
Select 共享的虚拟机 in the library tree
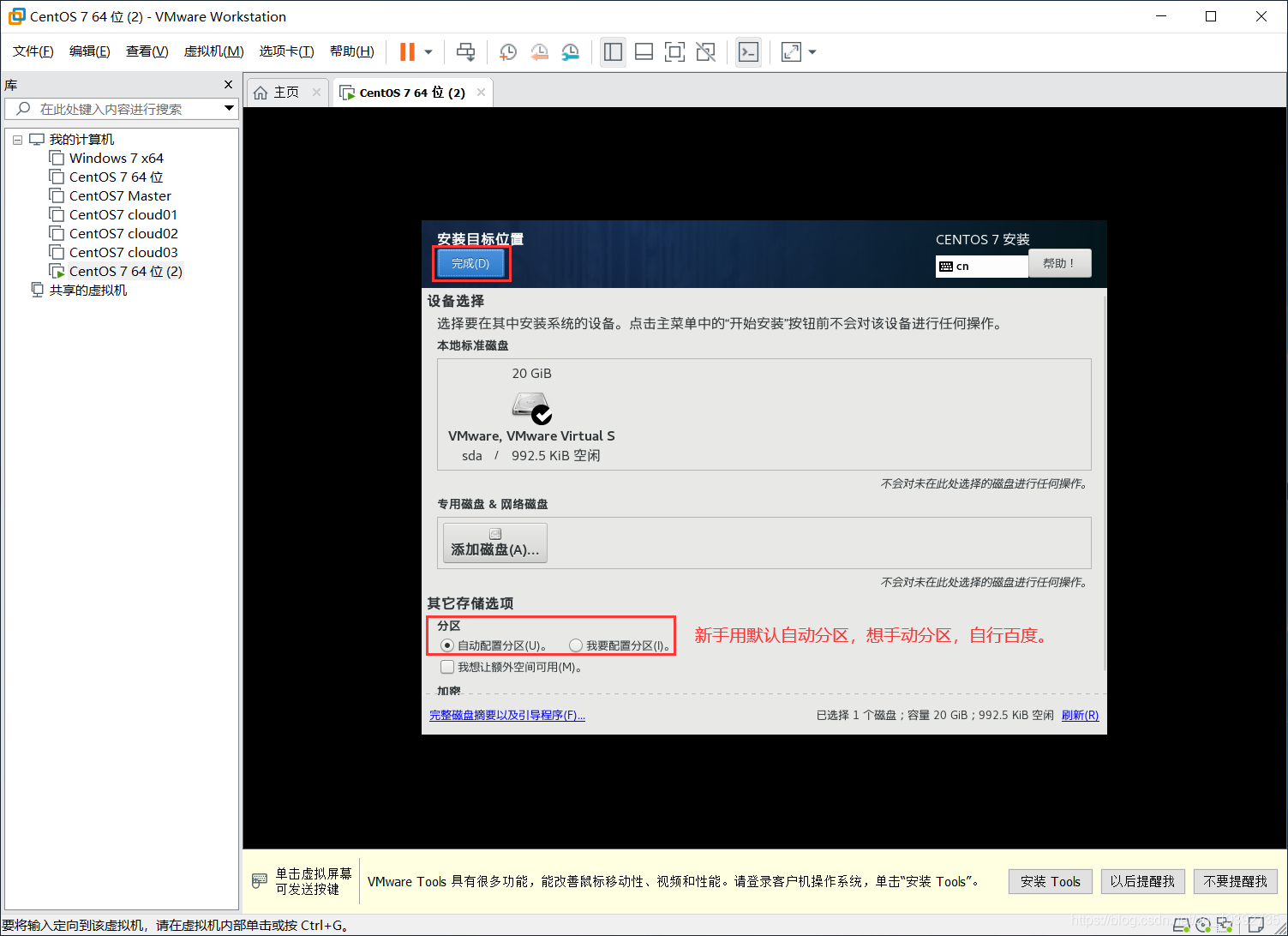[x=87, y=290]
